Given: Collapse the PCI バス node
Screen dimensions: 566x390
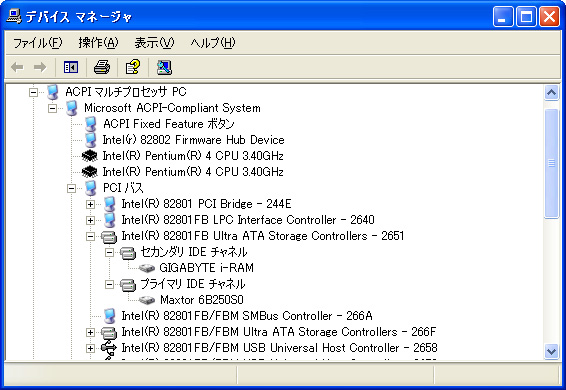Looking at the screenshot, I should (x=71, y=188).
